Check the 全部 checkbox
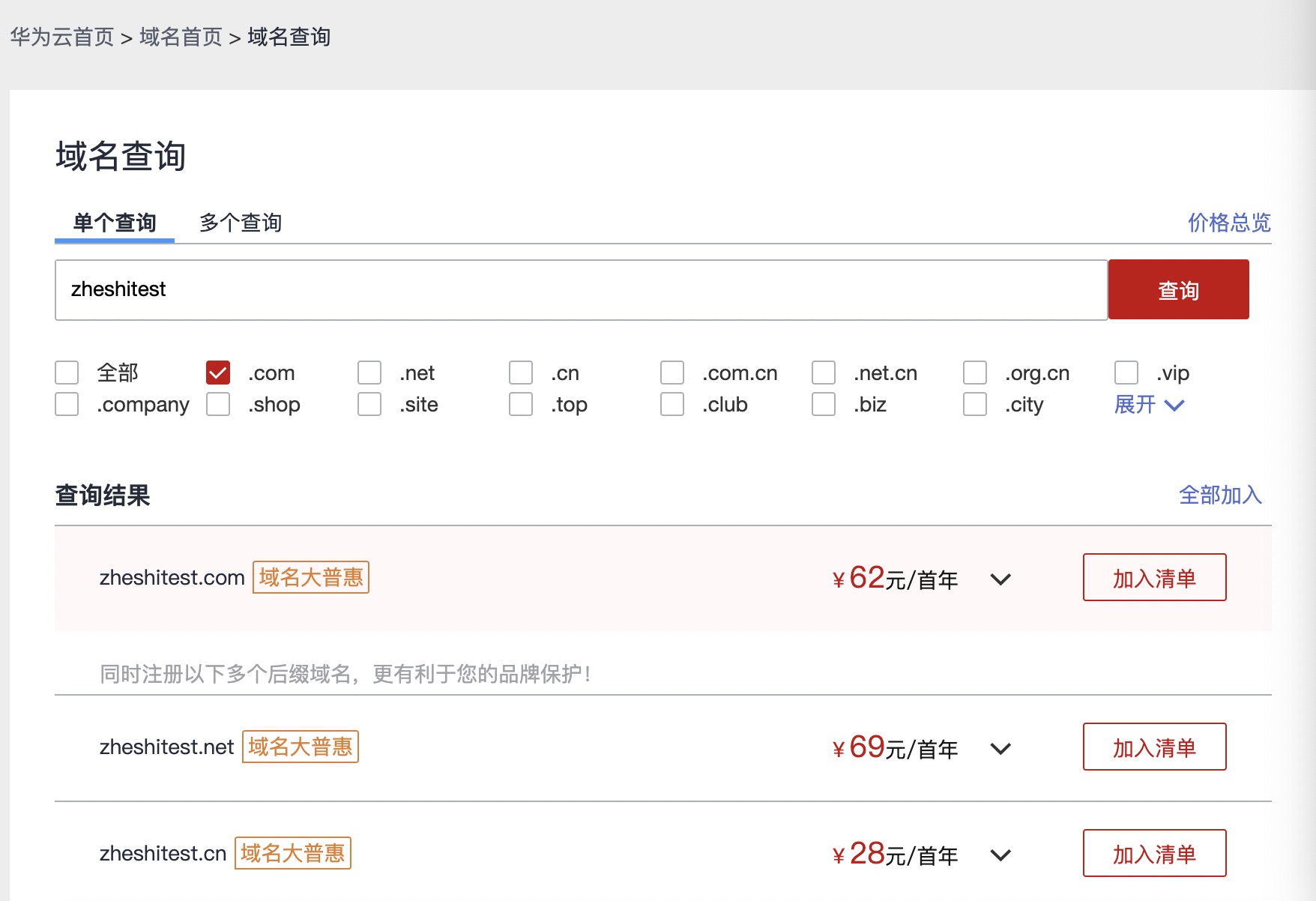Screen dimensions: 1316x901 pos(67,373)
